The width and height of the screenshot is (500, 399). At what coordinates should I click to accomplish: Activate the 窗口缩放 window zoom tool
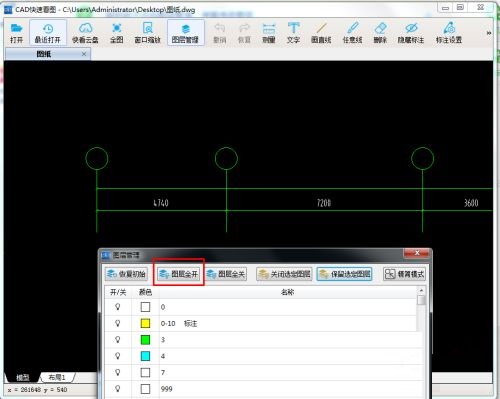147,33
